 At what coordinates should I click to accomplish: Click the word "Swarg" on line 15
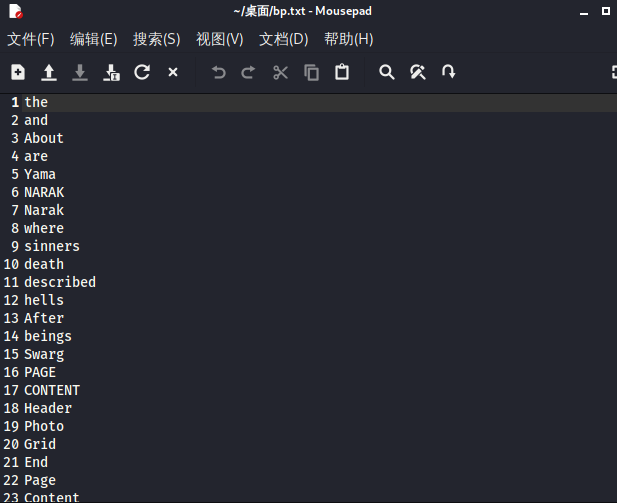point(44,355)
